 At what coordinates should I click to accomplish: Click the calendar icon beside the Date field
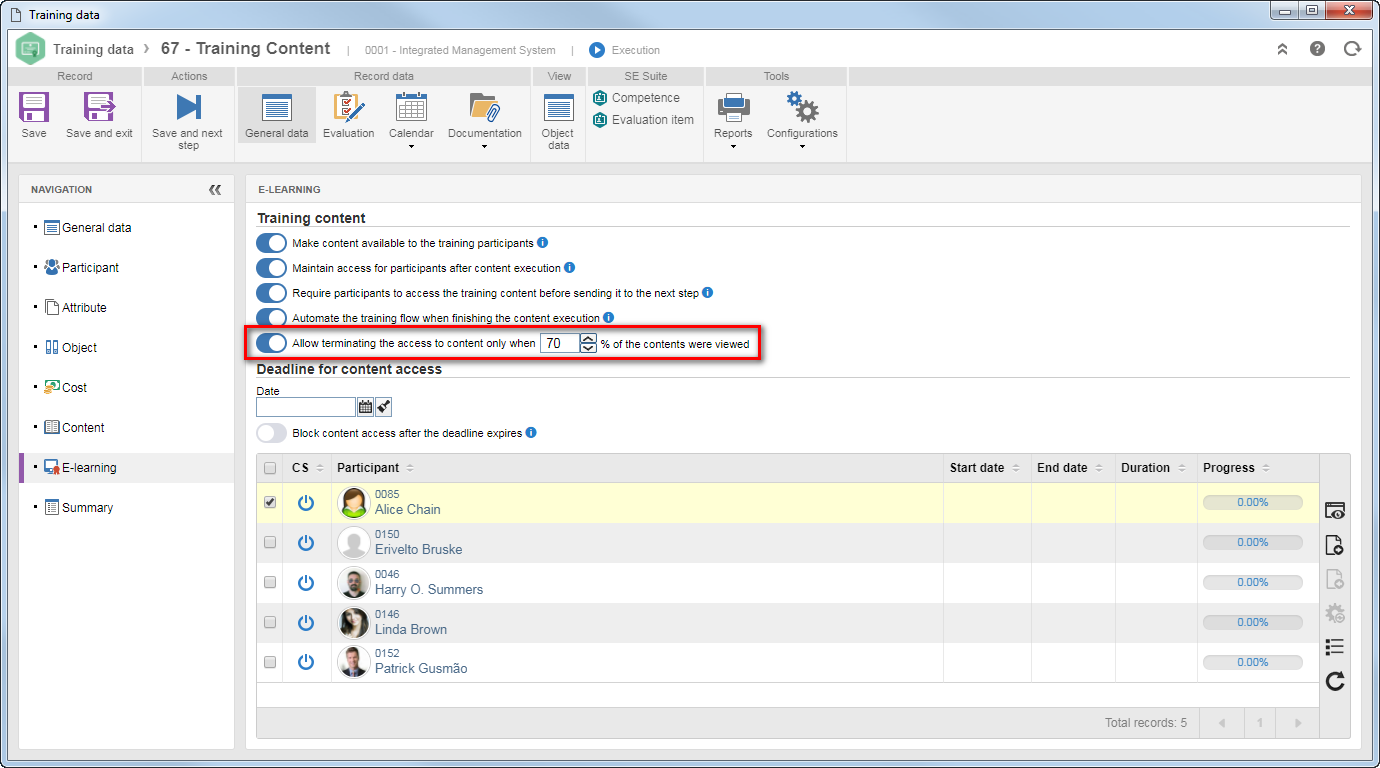point(365,407)
